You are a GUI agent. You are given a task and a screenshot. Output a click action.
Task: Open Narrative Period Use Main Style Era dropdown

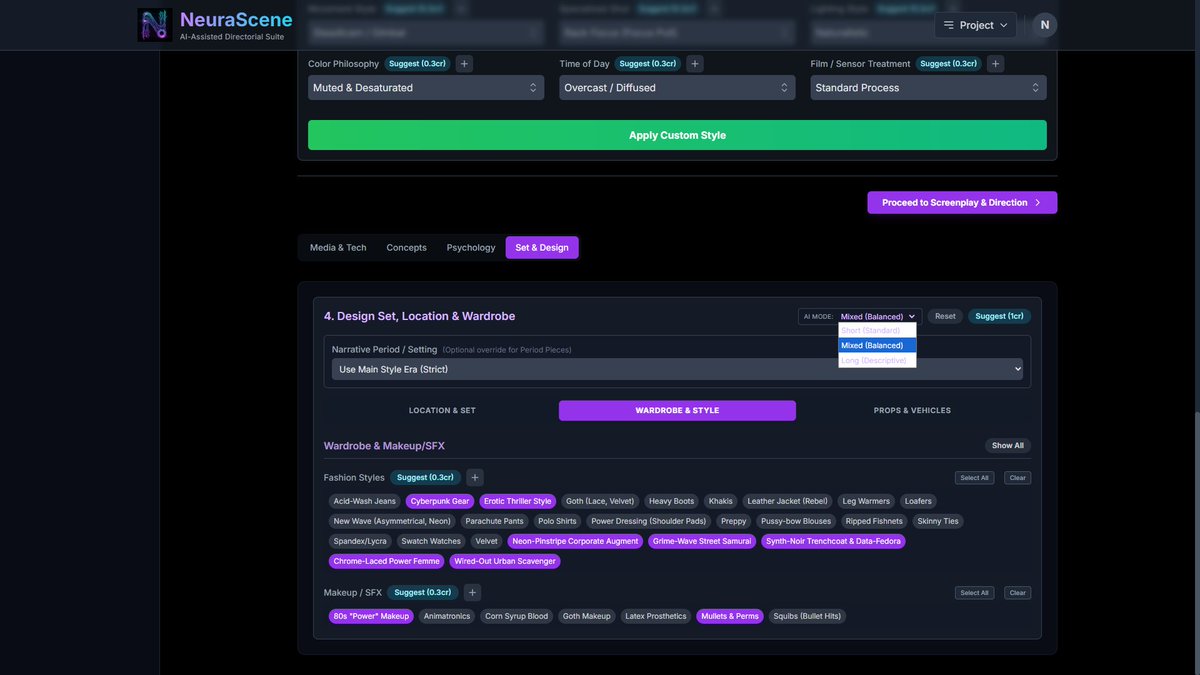677,369
